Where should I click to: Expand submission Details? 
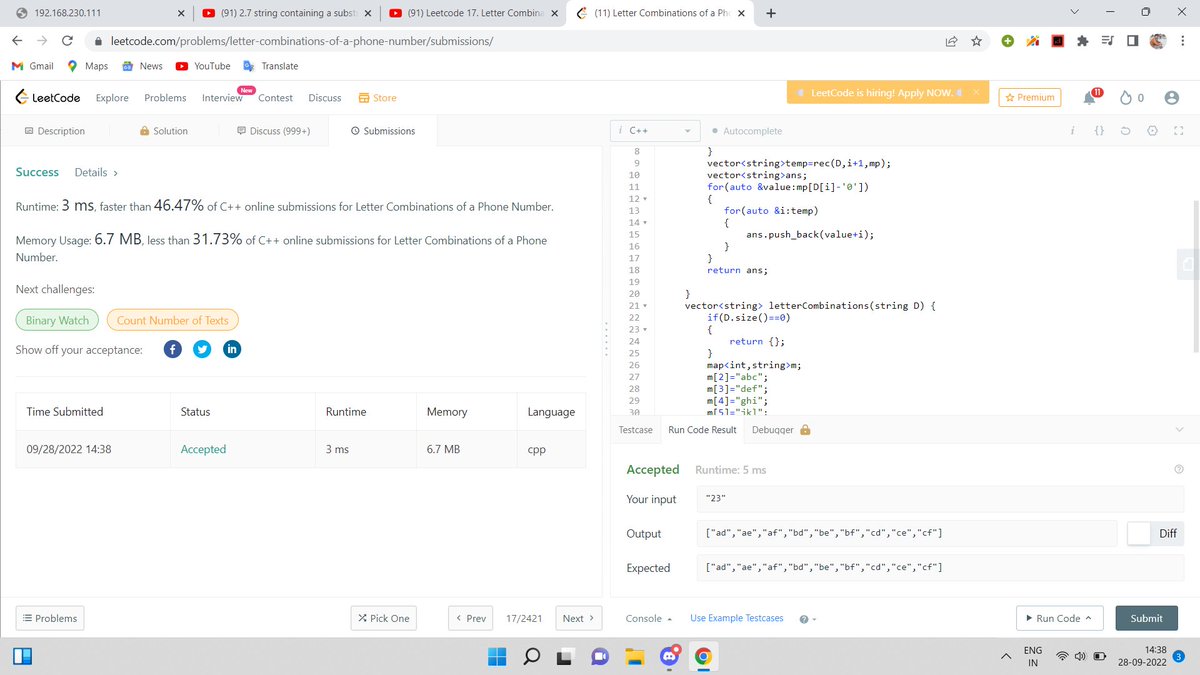click(x=96, y=172)
